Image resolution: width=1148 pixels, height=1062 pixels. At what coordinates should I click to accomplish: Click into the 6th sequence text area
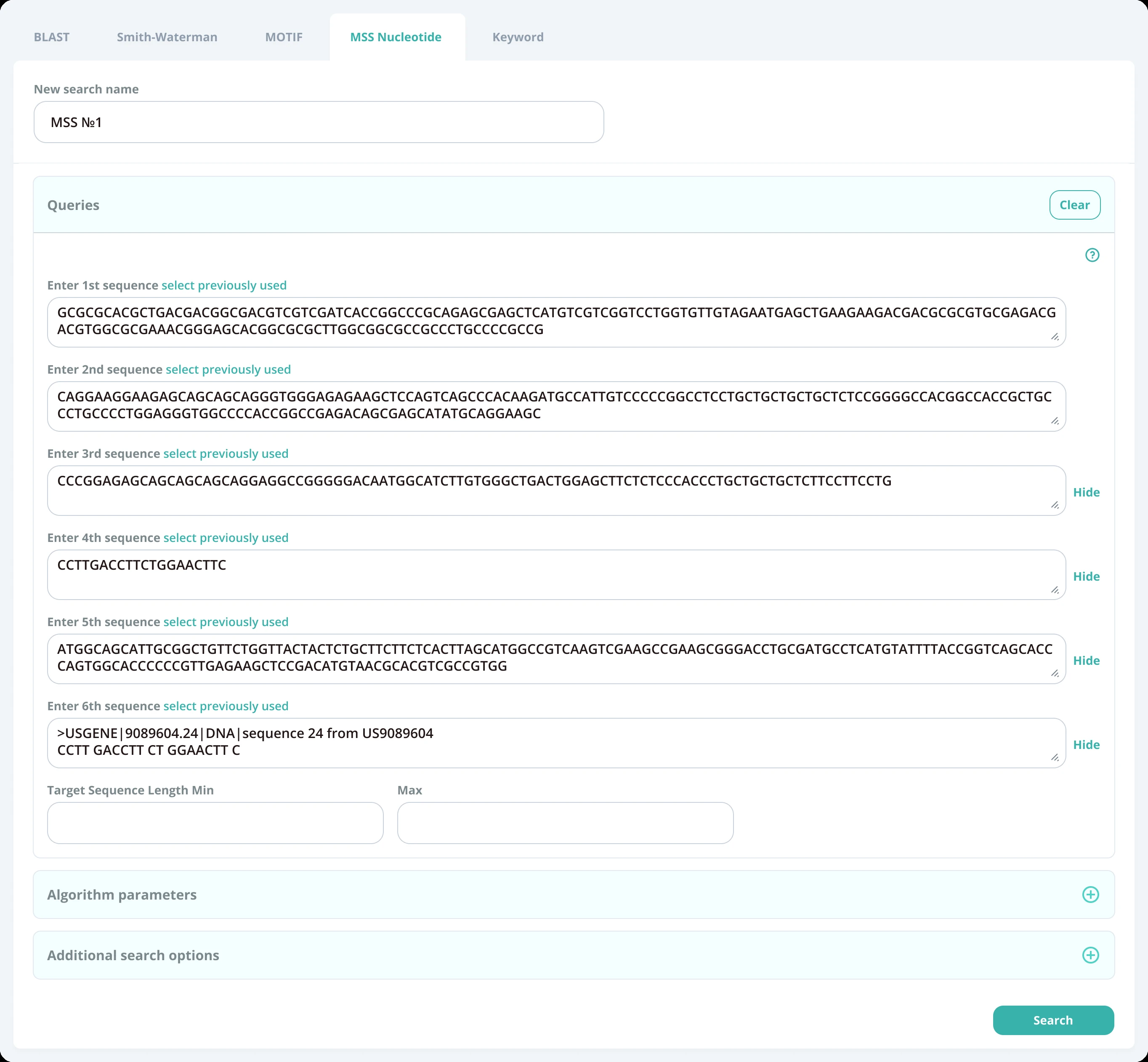556,743
